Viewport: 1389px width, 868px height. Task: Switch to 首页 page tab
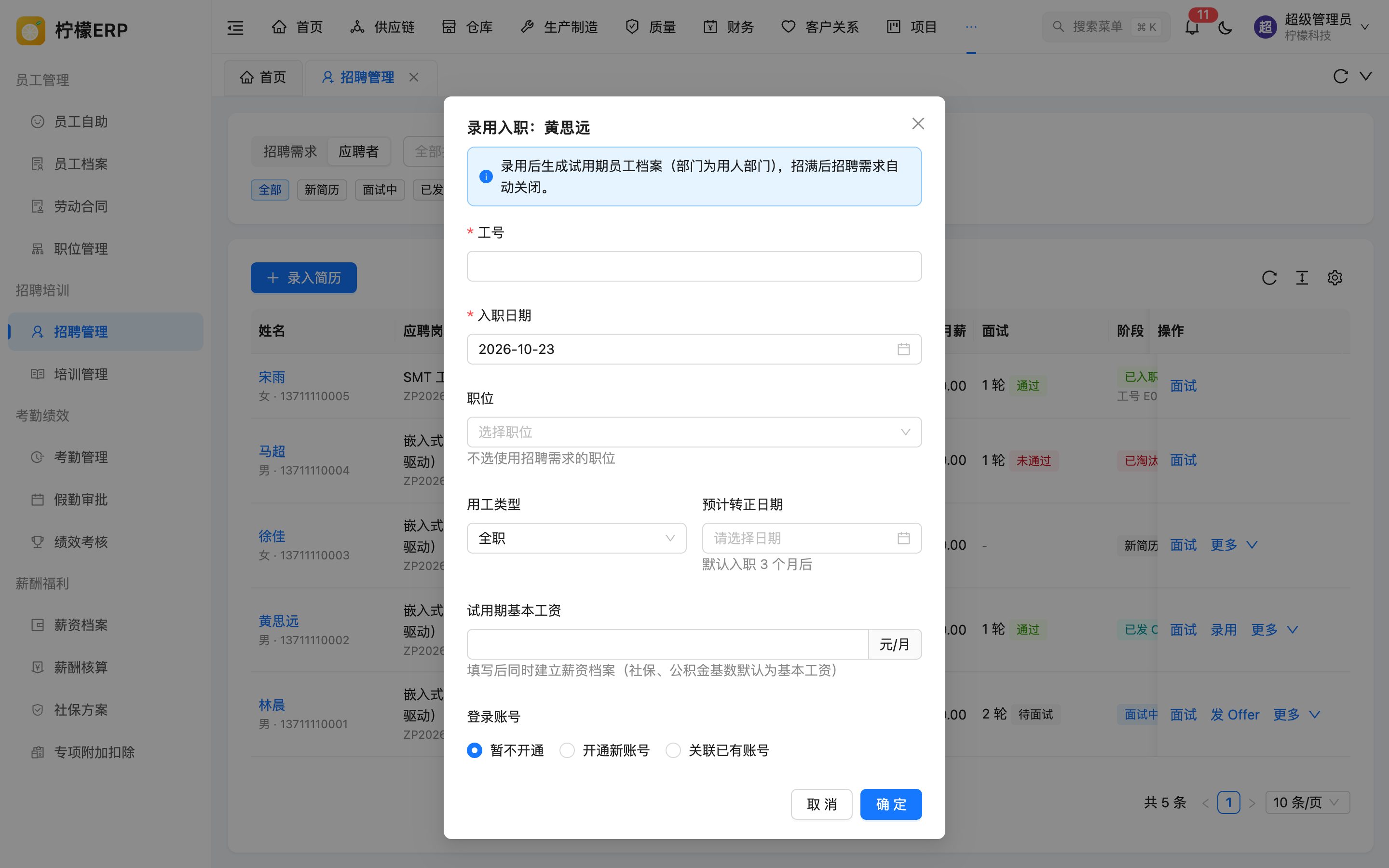[263, 77]
